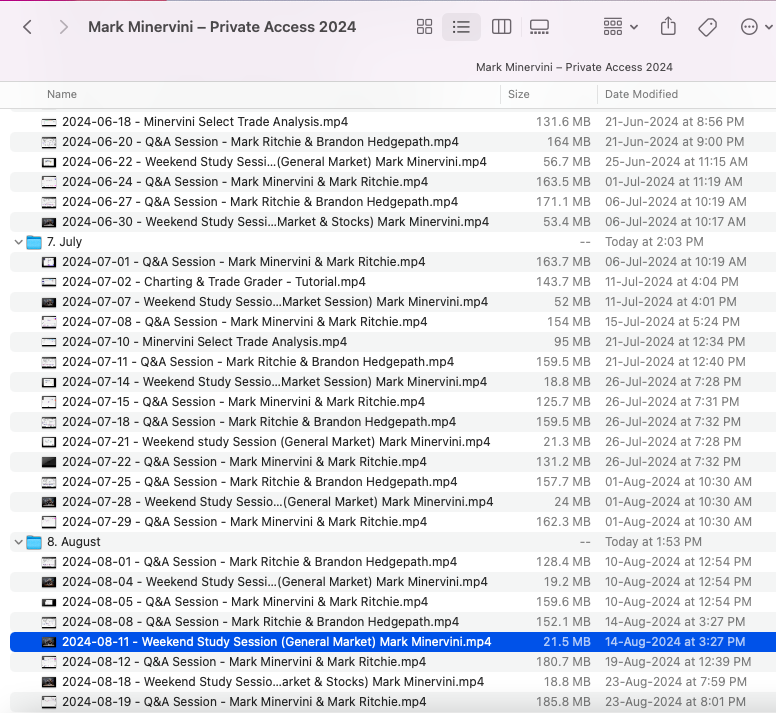The height and width of the screenshot is (713, 776).
Task: Click date Today at 2:03 PM
Action: point(654,242)
